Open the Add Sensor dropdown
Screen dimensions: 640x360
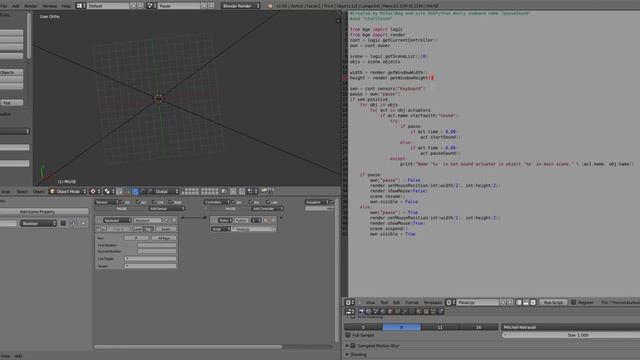pyautogui.click(x=167, y=209)
